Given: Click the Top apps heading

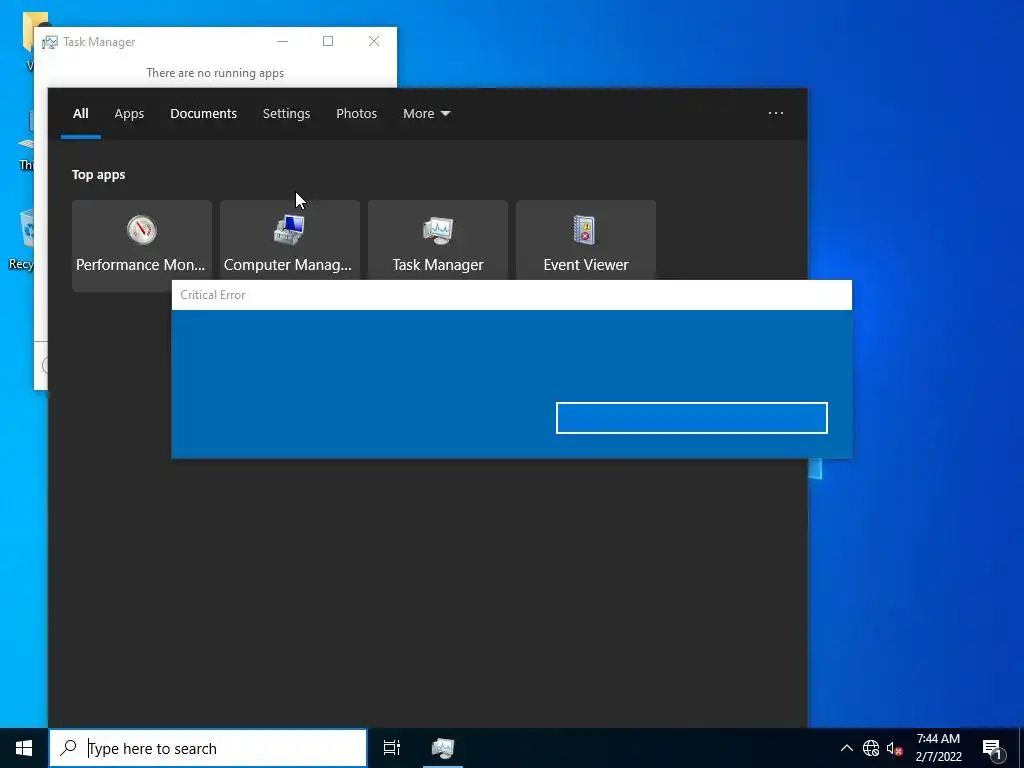Looking at the screenshot, I should point(99,175).
